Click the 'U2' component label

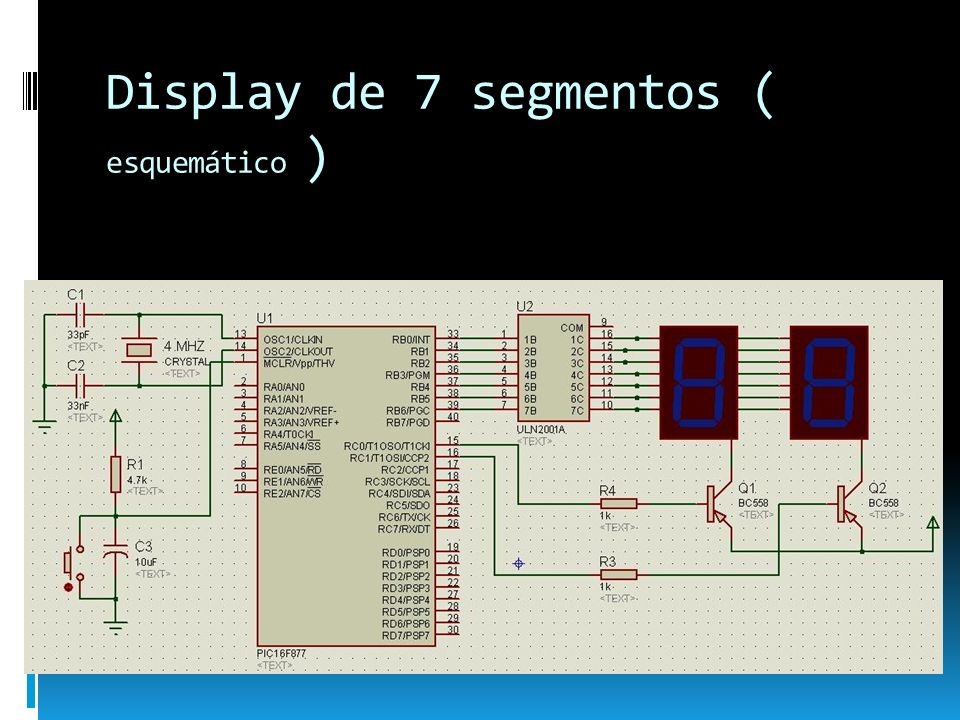point(525,306)
